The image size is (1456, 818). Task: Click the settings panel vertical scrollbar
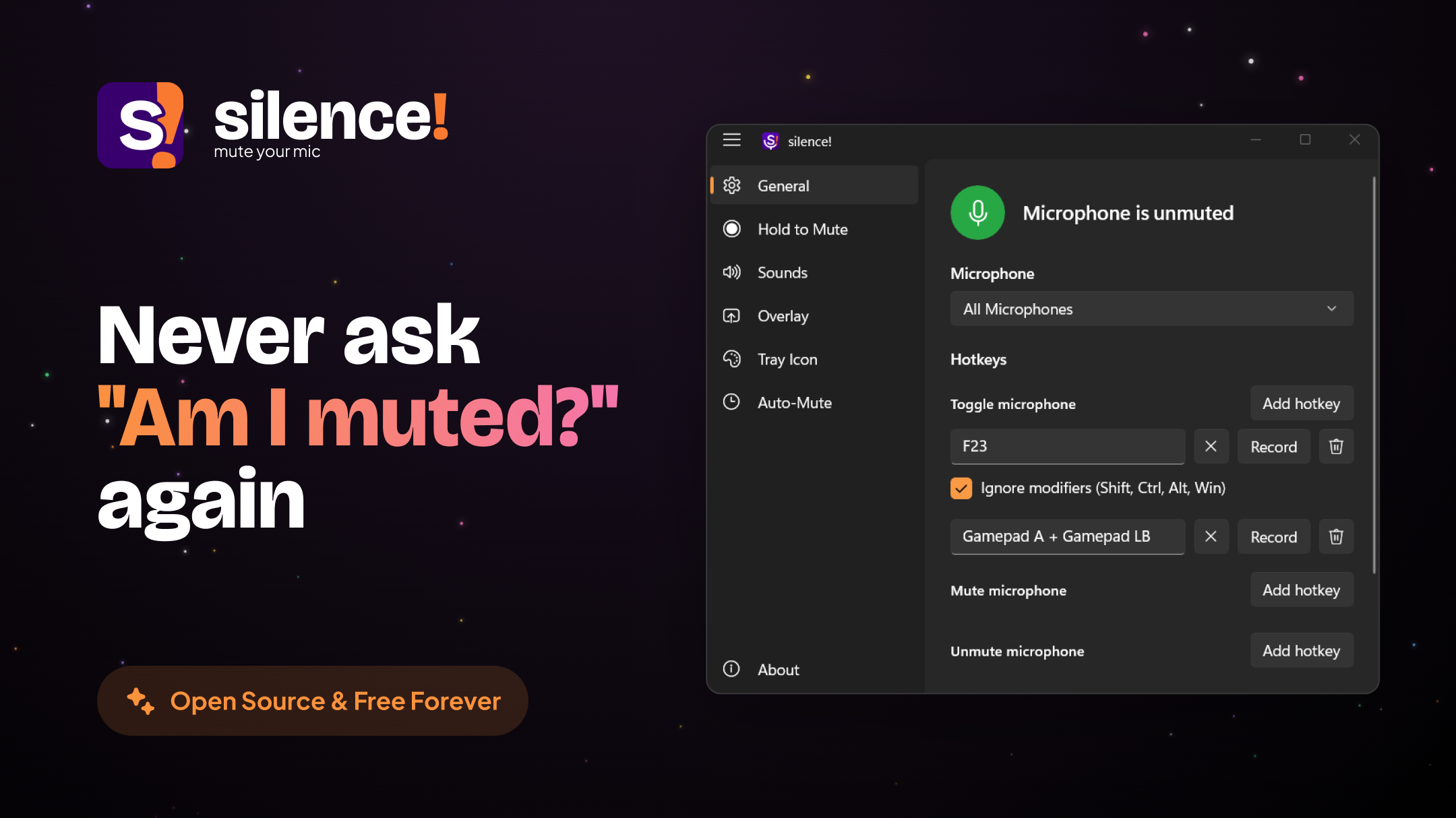pyautogui.click(x=1374, y=375)
